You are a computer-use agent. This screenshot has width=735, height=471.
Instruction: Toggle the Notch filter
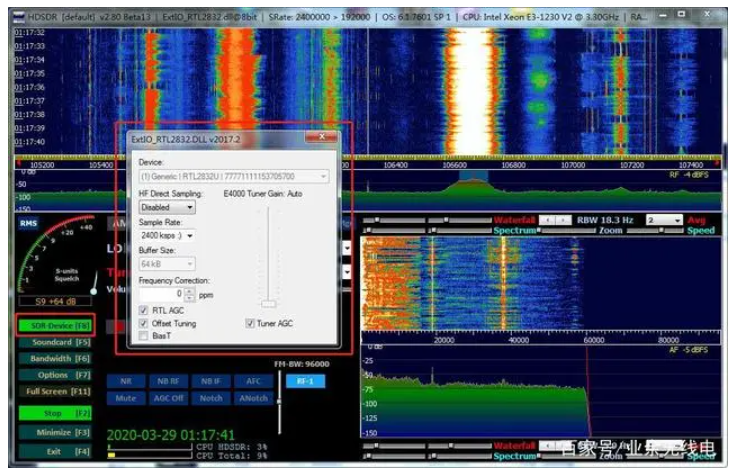coord(210,397)
